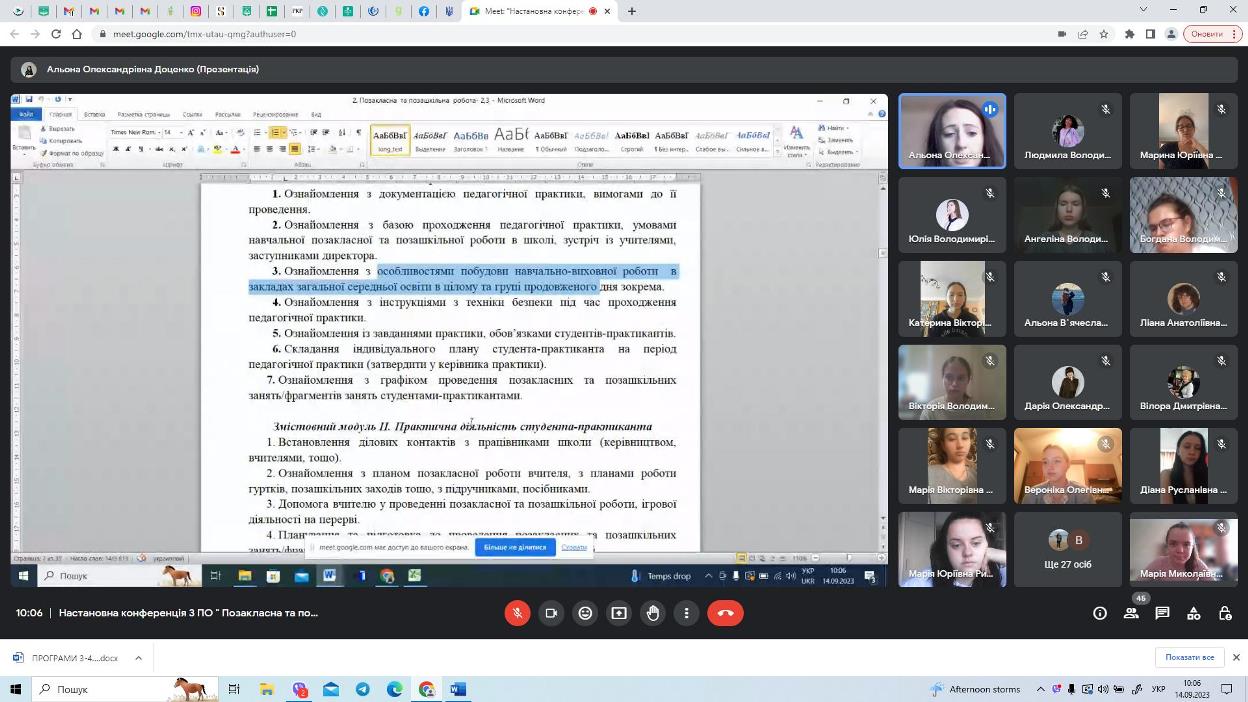
Task: Open more options three-dot menu in Meet
Action: coord(687,613)
